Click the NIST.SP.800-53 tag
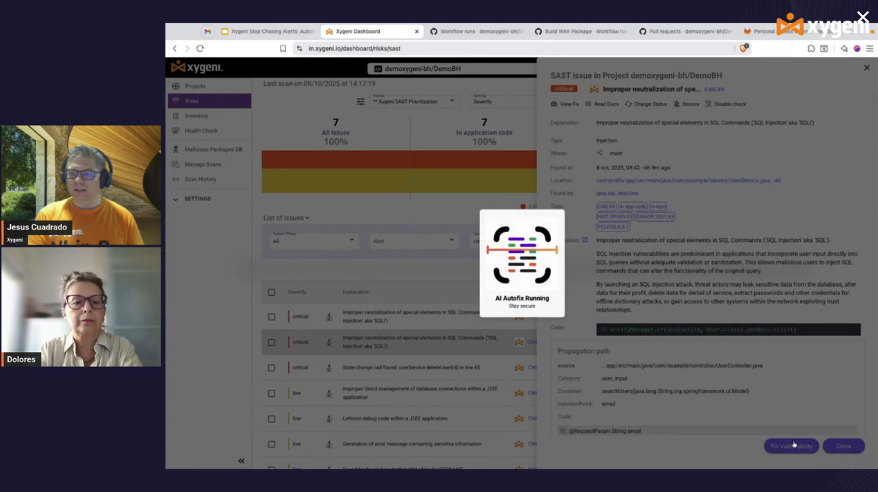 pyautogui.click(x=615, y=217)
